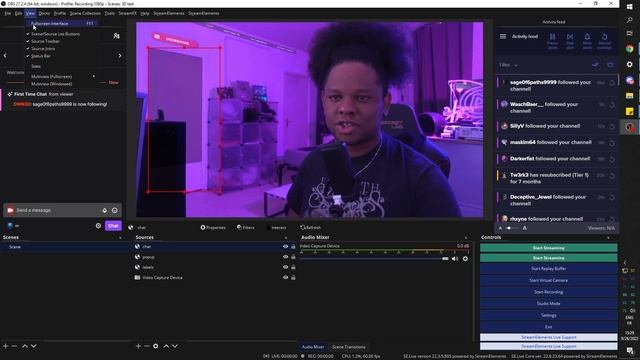This screenshot has width=640, height=360.
Task: Click the Start Replay Buffer button
Action: tap(549, 269)
